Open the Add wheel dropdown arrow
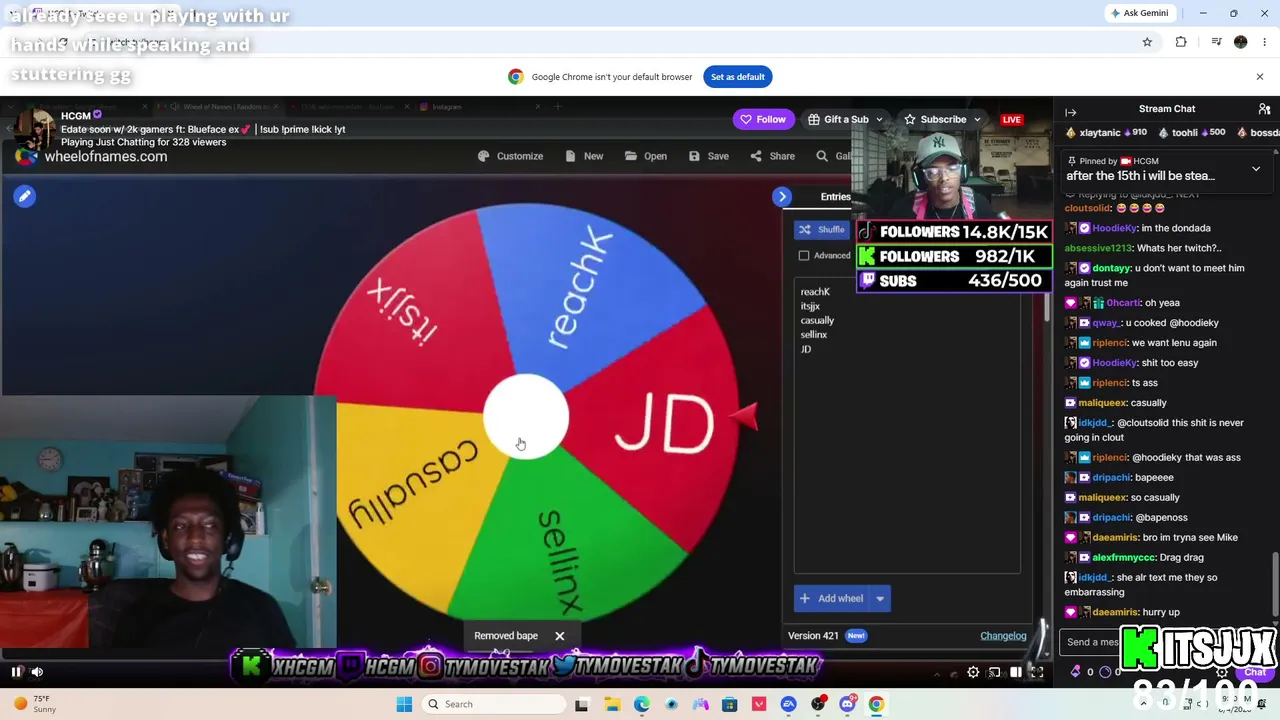Image resolution: width=1280 pixels, height=720 pixels. click(x=880, y=599)
